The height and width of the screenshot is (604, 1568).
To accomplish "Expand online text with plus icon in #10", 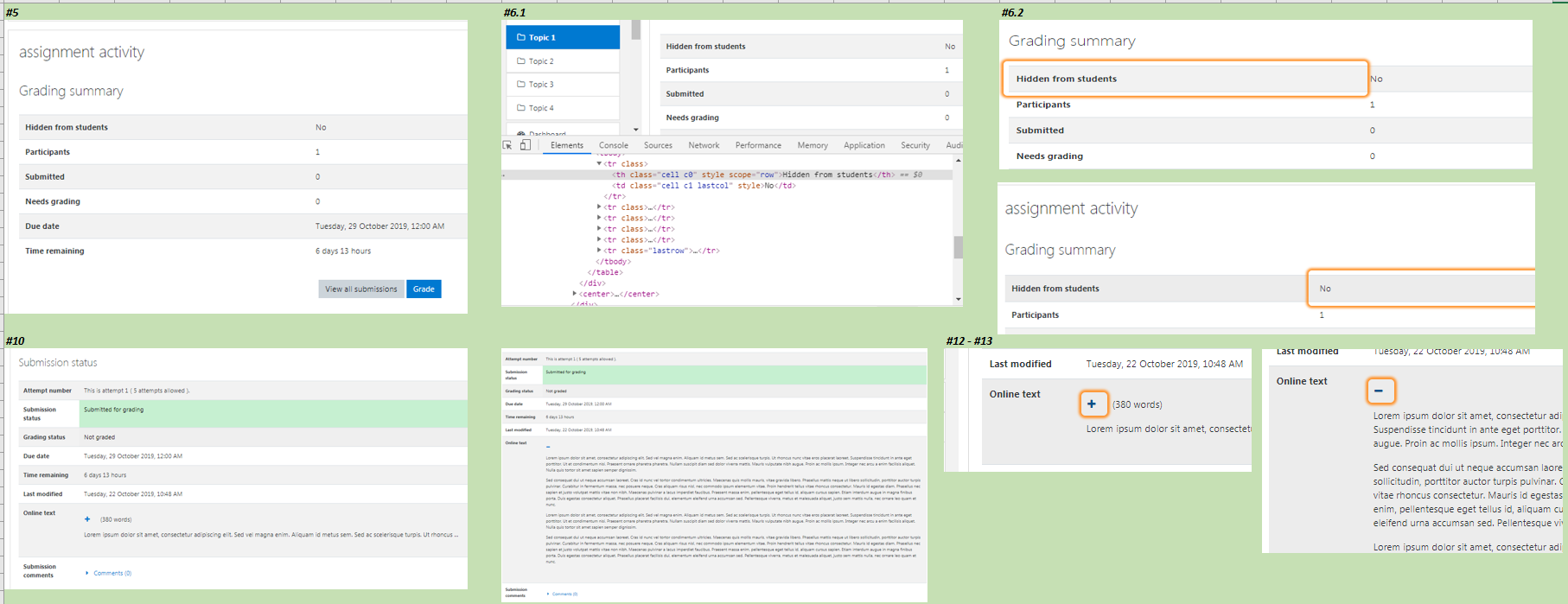I will point(87,519).
